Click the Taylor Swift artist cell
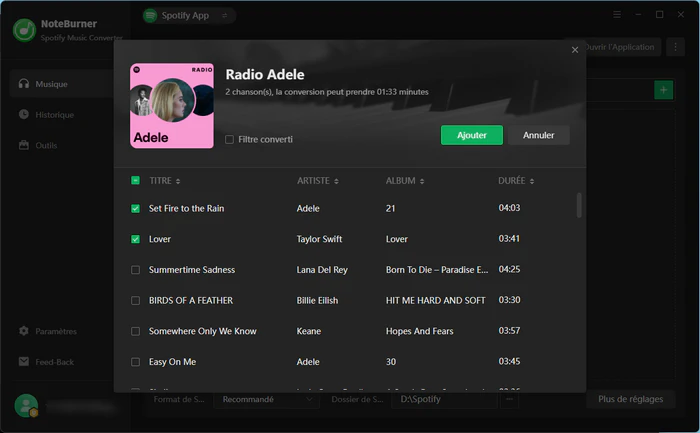 (319, 239)
